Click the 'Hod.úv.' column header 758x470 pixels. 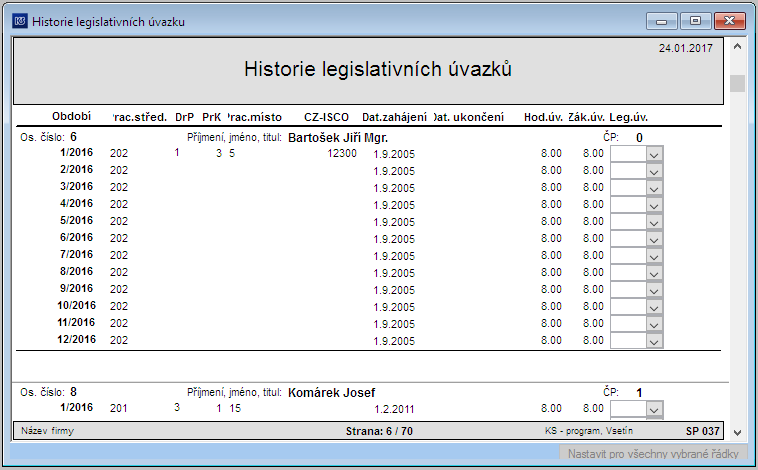pos(543,118)
